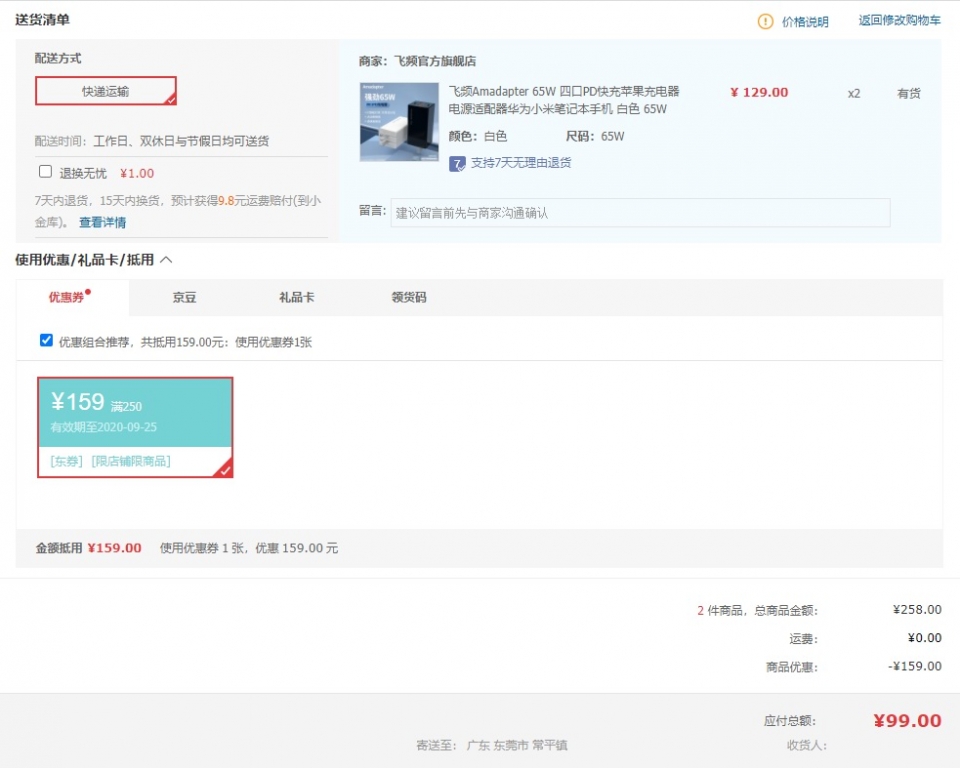This screenshot has width=960, height=768.
Task: Switch to the 优惠券 tab
Action: (x=72, y=297)
